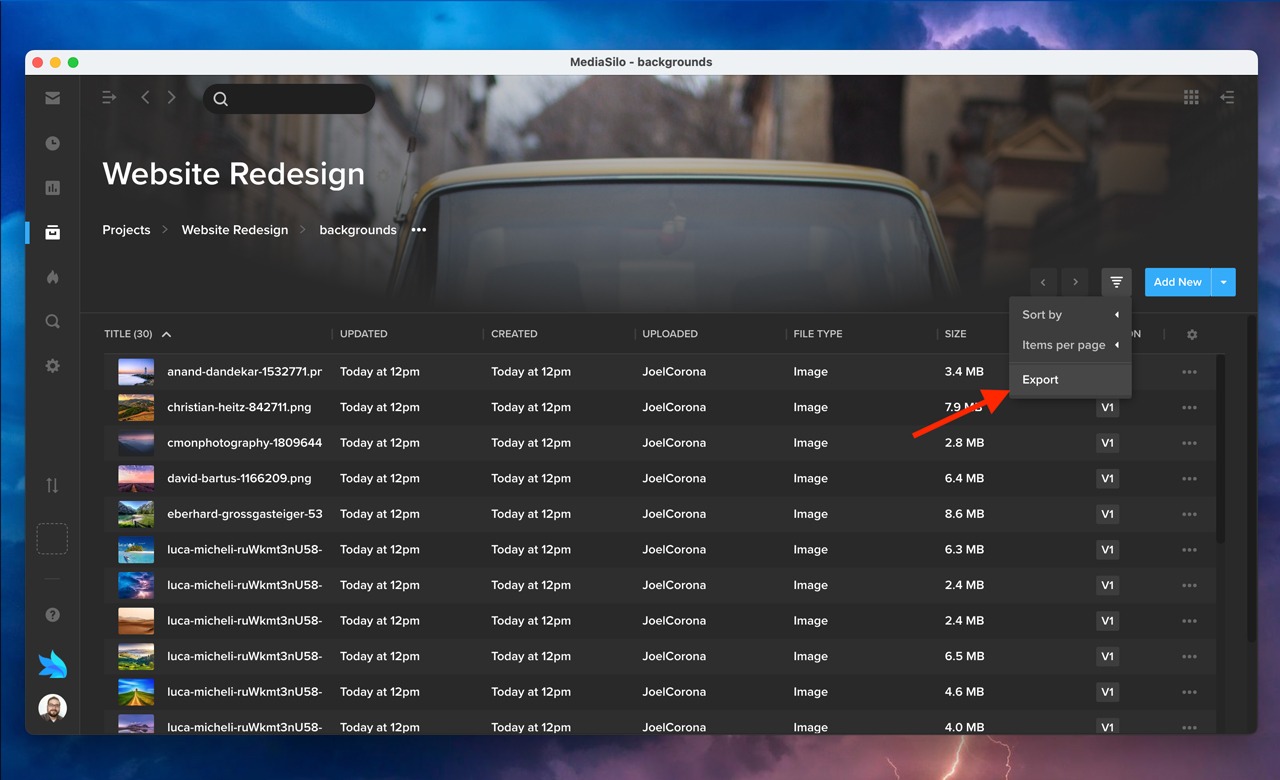Click the search input field
Image resolution: width=1280 pixels, height=780 pixels.
[x=289, y=98]
